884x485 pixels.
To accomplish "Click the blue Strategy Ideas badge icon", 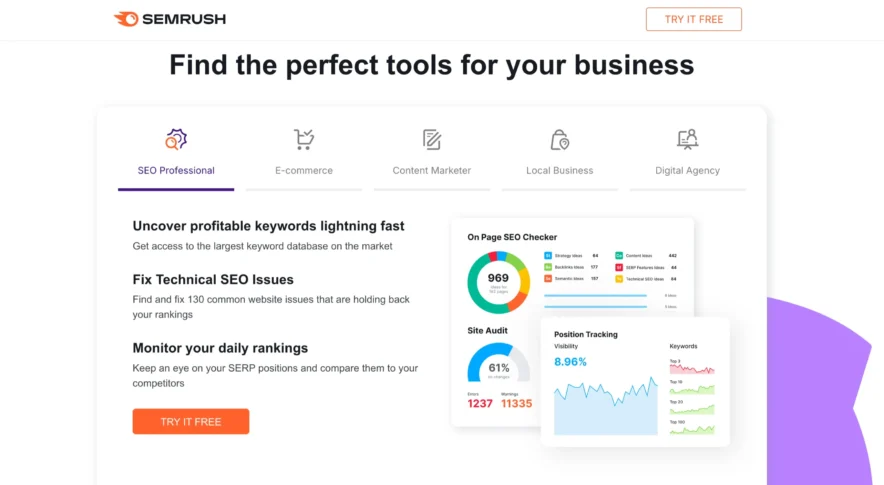I will [548, 255].
